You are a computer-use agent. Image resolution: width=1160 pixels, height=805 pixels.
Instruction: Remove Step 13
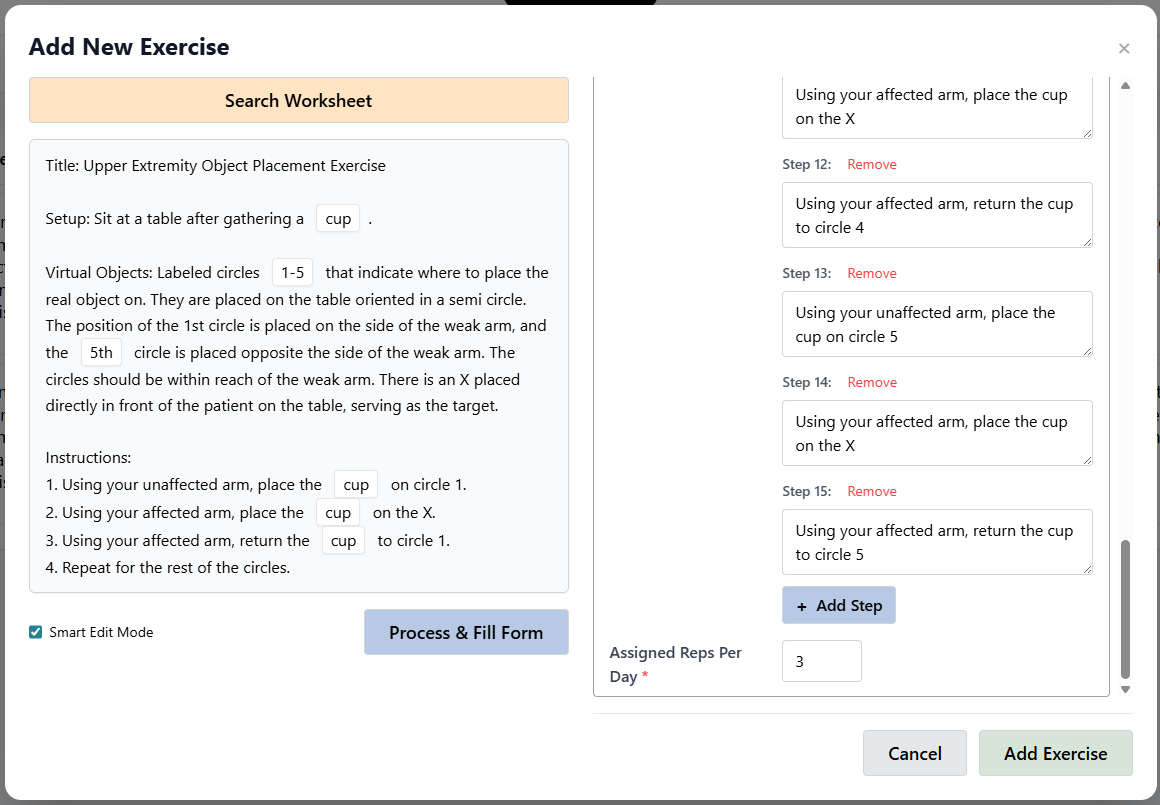872,273
